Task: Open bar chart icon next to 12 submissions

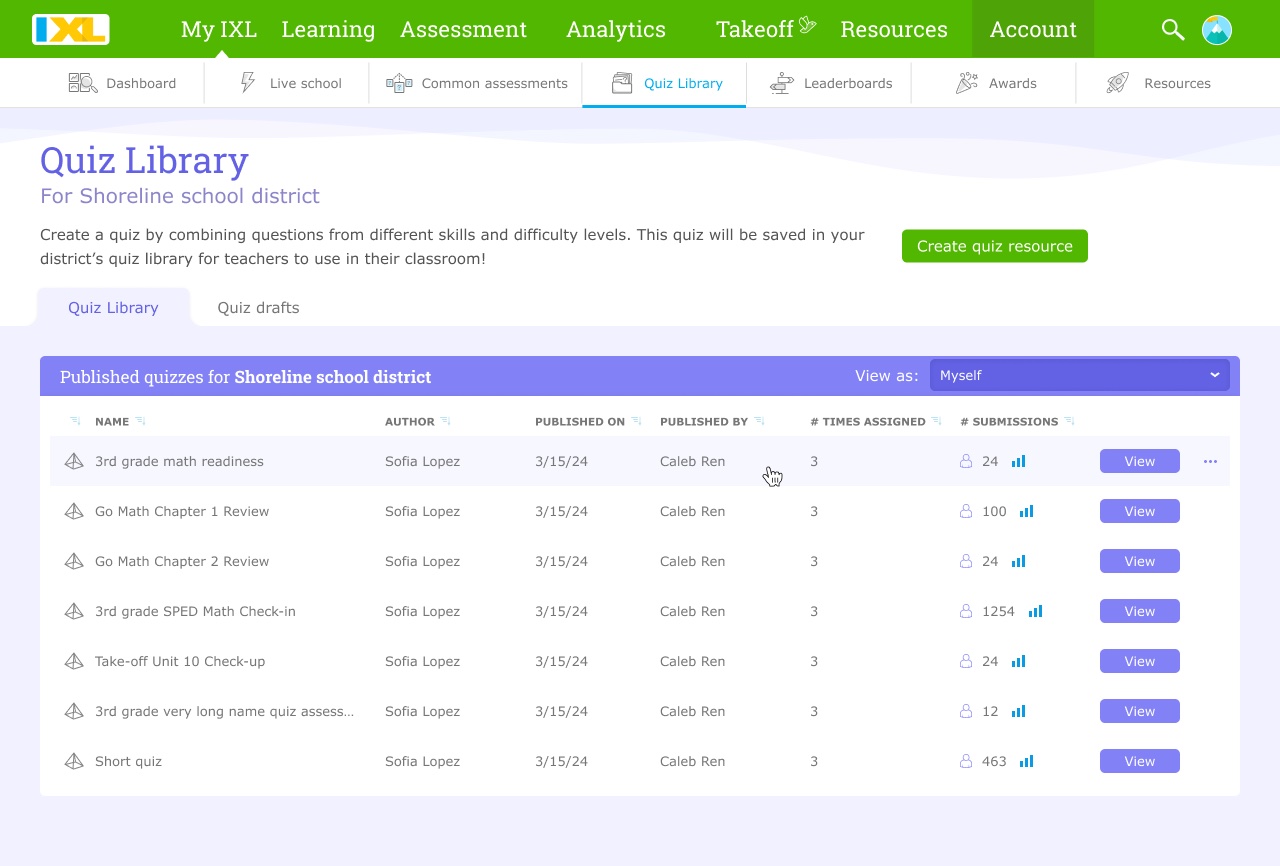Action: 1018,711
